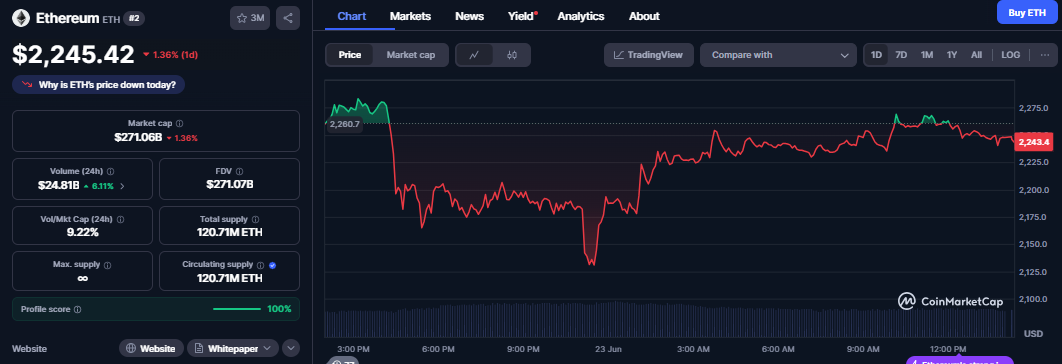Expand more website links chevron
Screen dimensions: 1062x364
tap(291, 348)
